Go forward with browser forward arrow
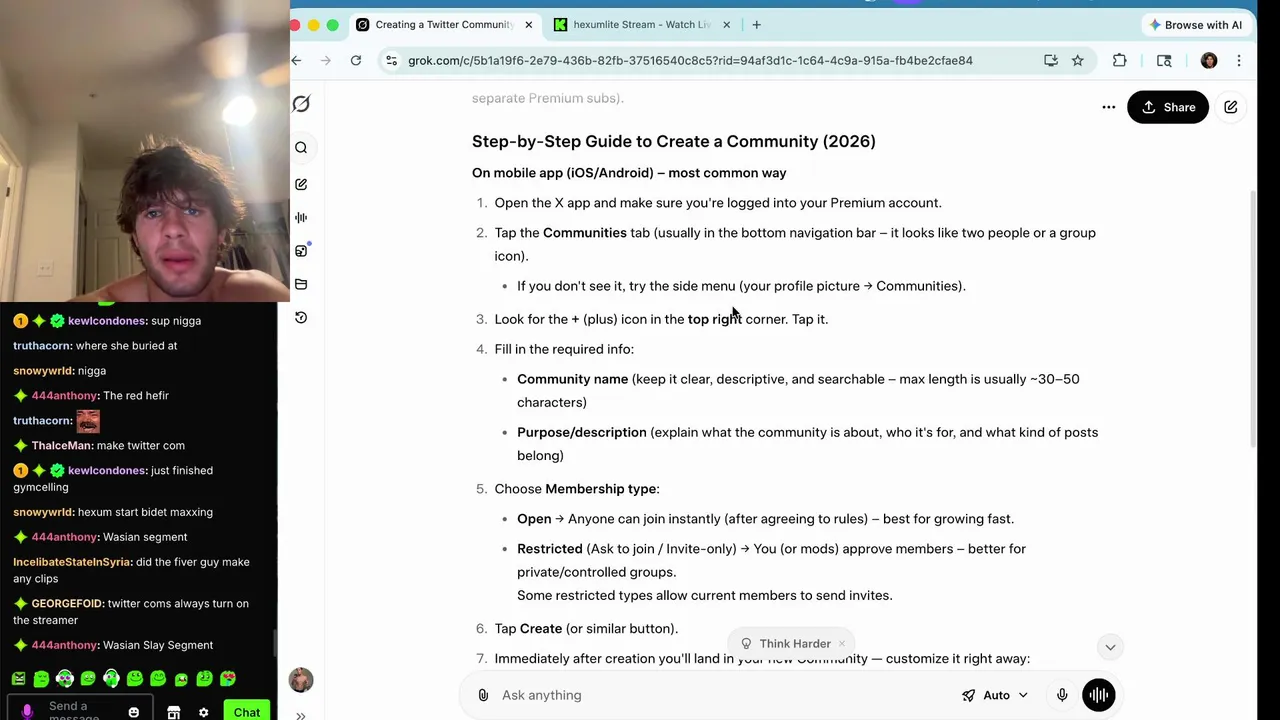 click(x=326, y=61)
